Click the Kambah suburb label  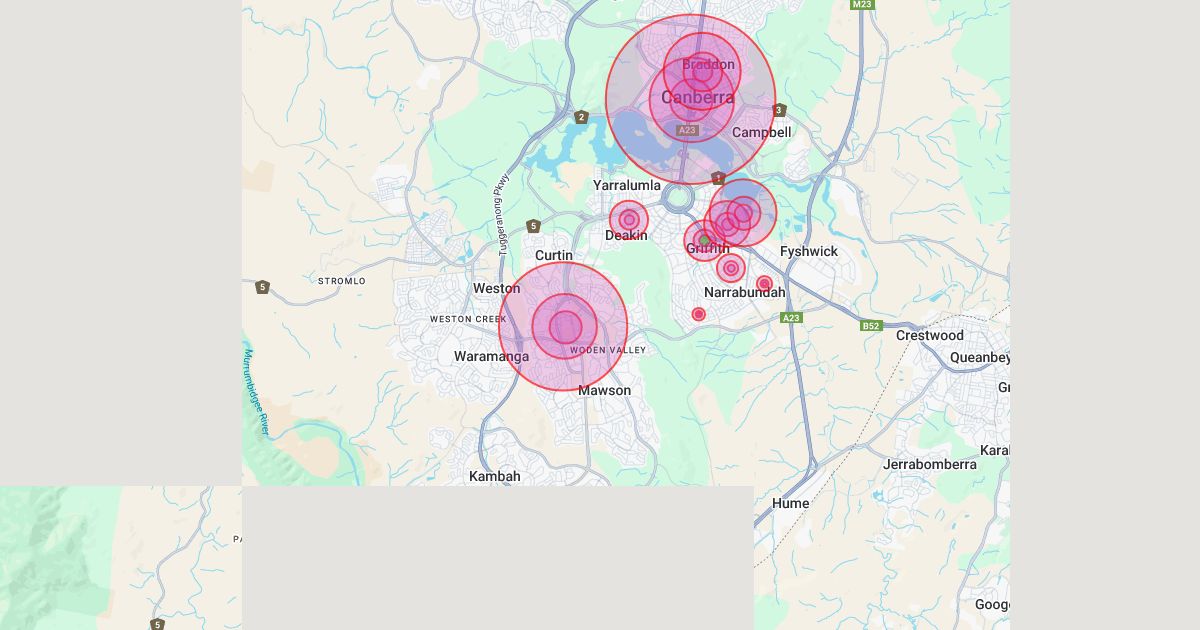(x=494, y=476)
